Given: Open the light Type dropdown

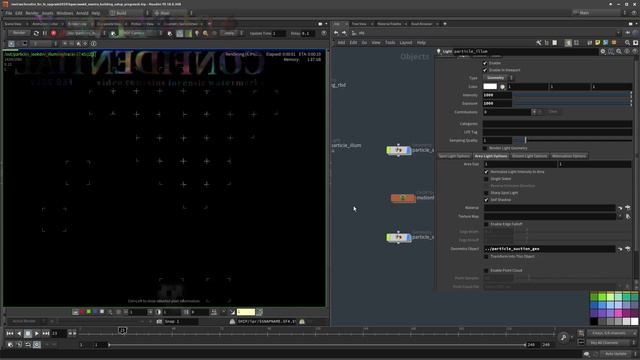Looking at the screenshot, I should pos(498,78).
